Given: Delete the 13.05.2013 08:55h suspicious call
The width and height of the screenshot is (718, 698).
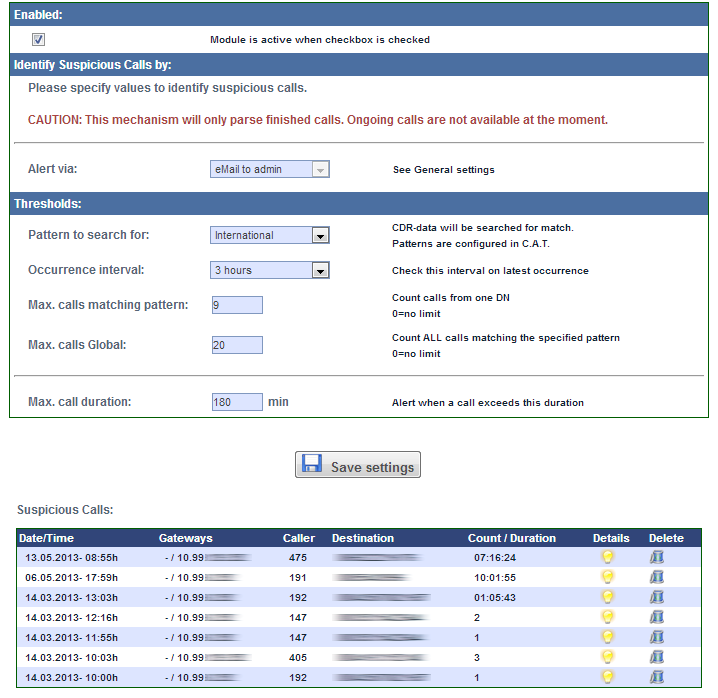Looking at the screenshot, I should 657,557.
